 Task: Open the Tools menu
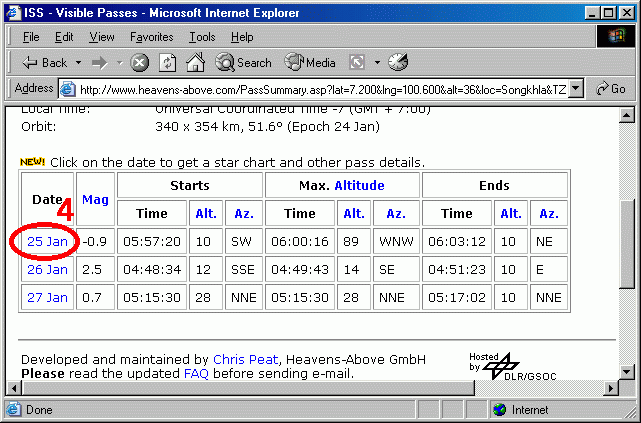(202, 37)
